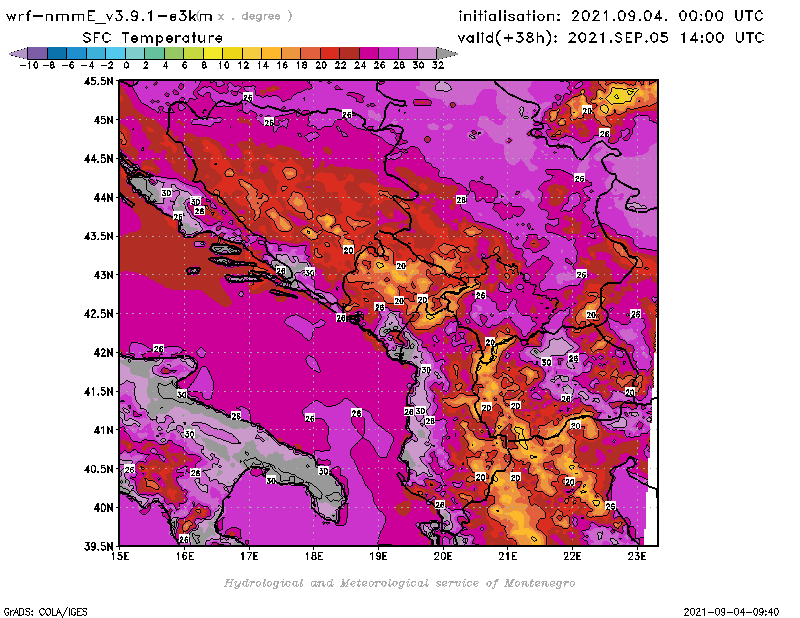Screen dimensions: 800x618
Task: Click the initialisation 2021.09.04. 00:00 UTC text
Action: click(x=611, y=16)
